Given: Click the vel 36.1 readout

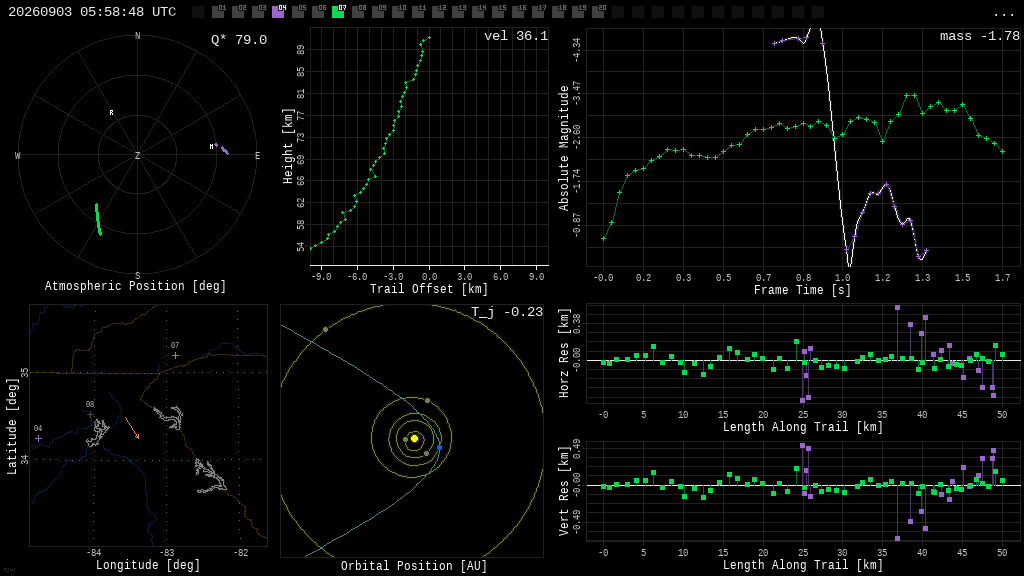Looking at the screenshot, I should [516, 36].
